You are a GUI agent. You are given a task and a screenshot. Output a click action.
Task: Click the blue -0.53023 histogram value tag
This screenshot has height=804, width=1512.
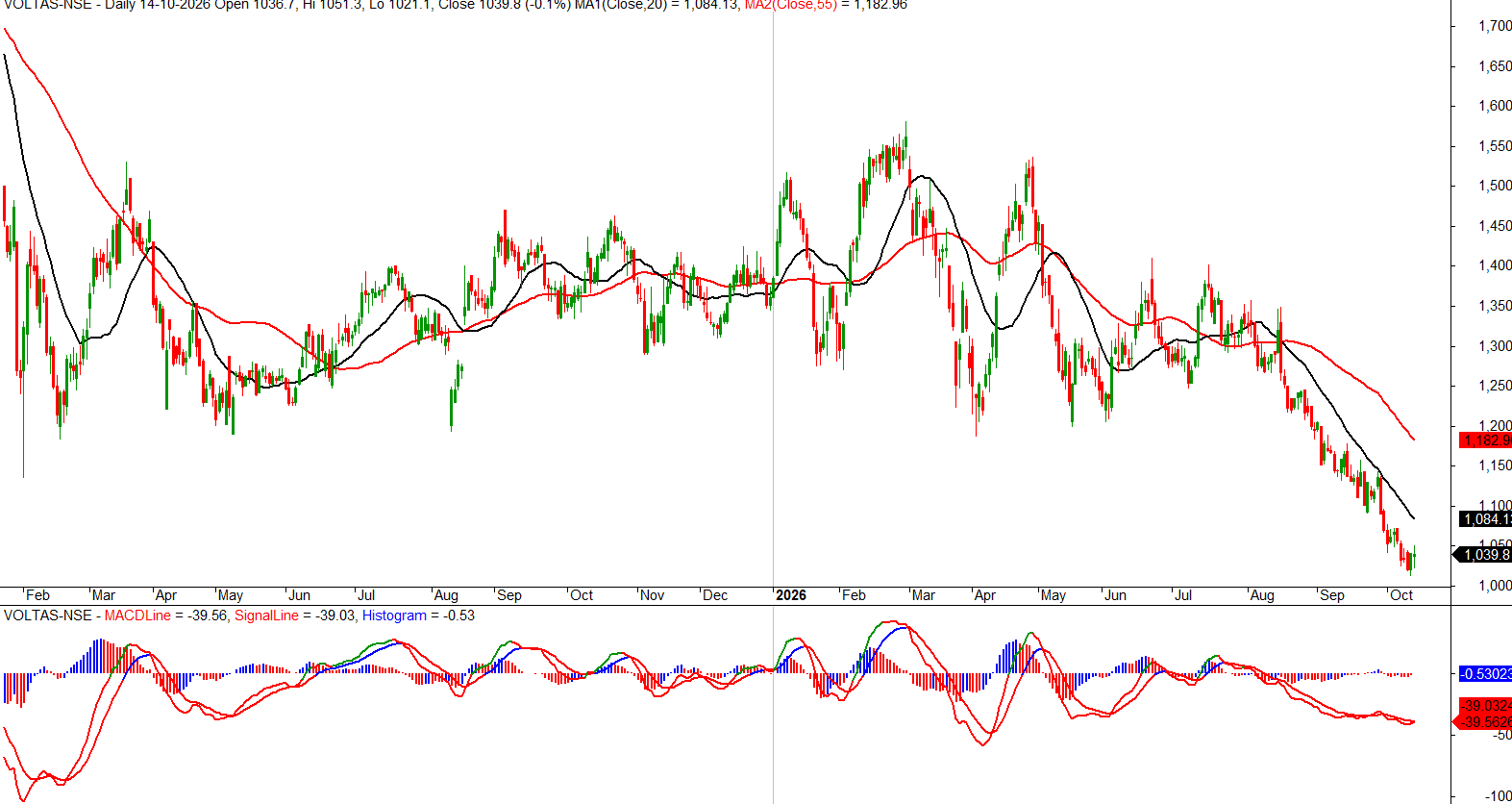pyautogui.click(x=1485, y=674)
